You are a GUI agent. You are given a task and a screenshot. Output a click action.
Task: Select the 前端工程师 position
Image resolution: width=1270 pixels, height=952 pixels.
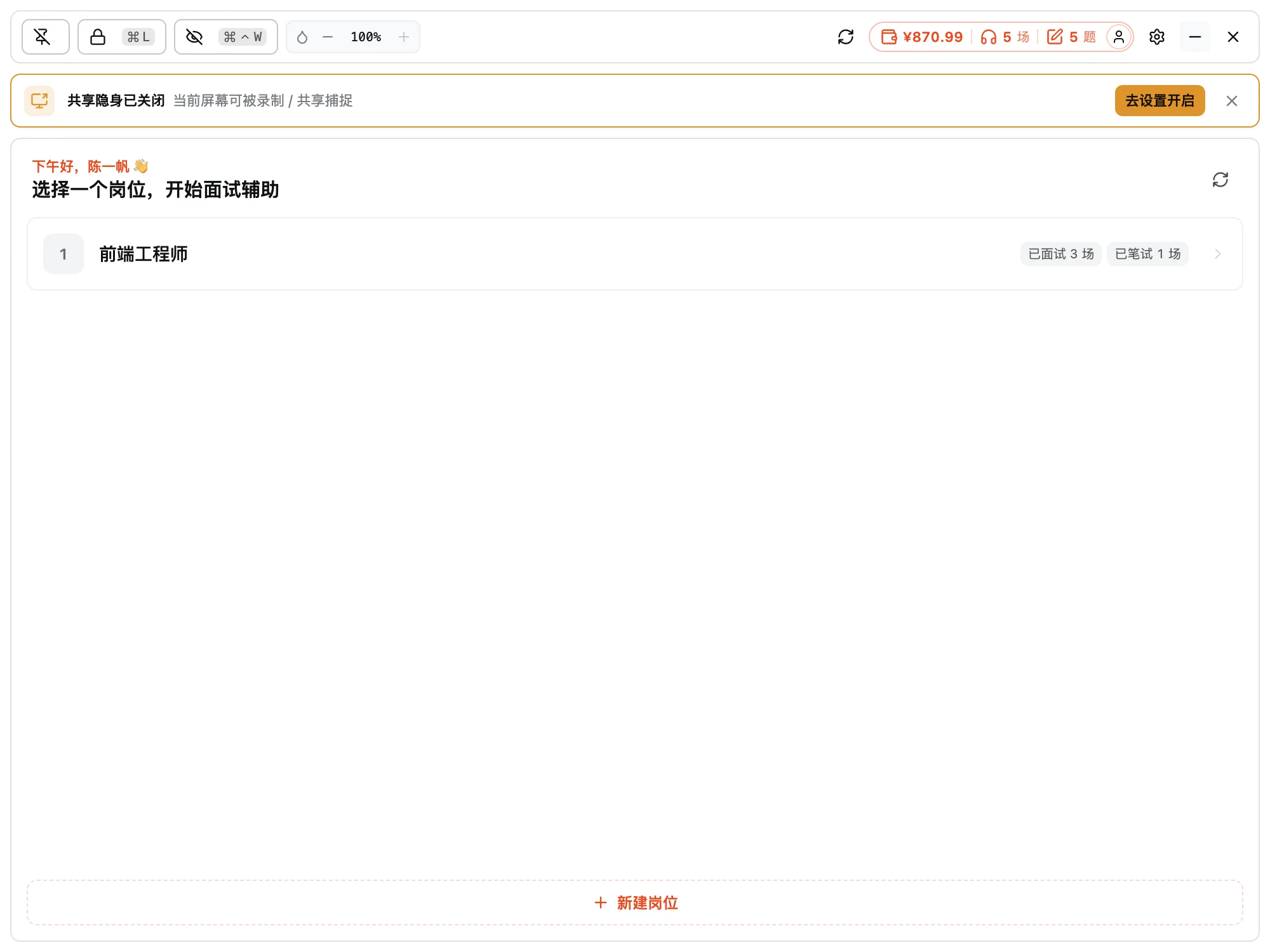tap(635, 254)
